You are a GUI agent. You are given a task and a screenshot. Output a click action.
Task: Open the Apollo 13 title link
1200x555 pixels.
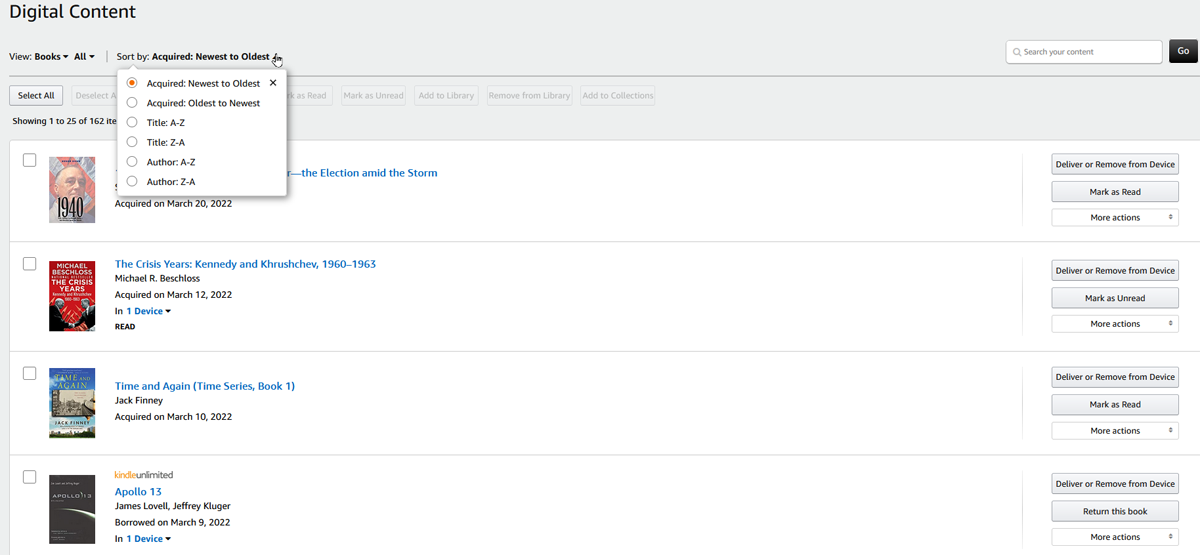click(138, 492)
